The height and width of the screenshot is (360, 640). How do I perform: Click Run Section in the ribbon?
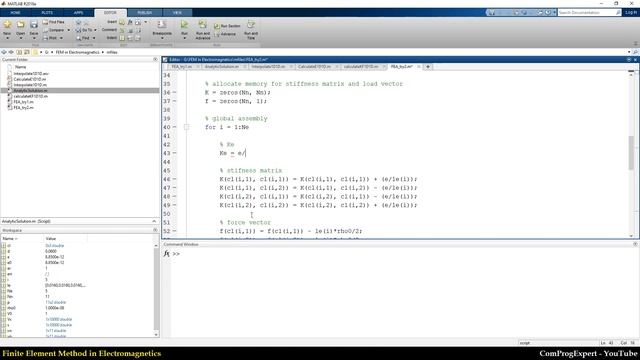point(227,26)
